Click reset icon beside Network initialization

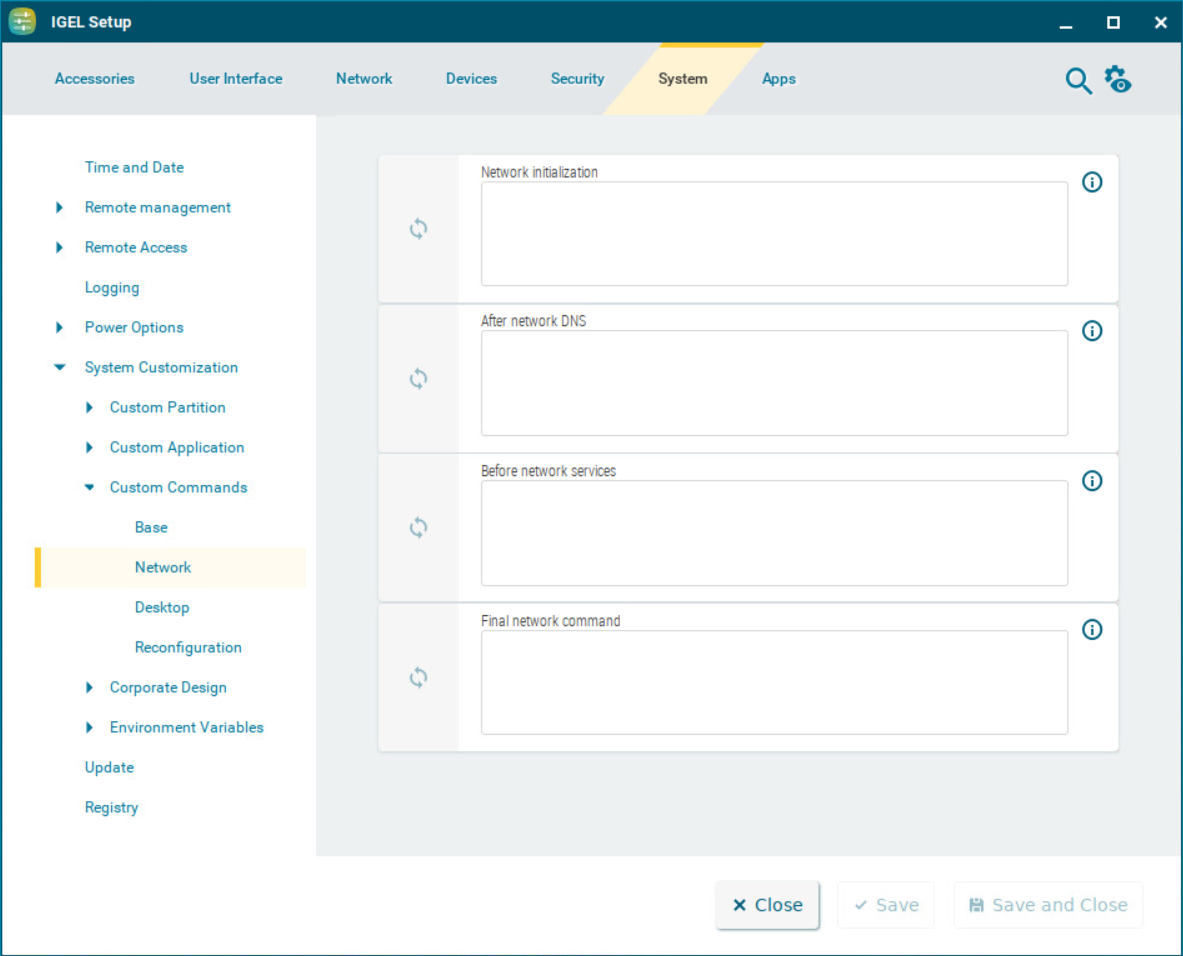[418, 229]
